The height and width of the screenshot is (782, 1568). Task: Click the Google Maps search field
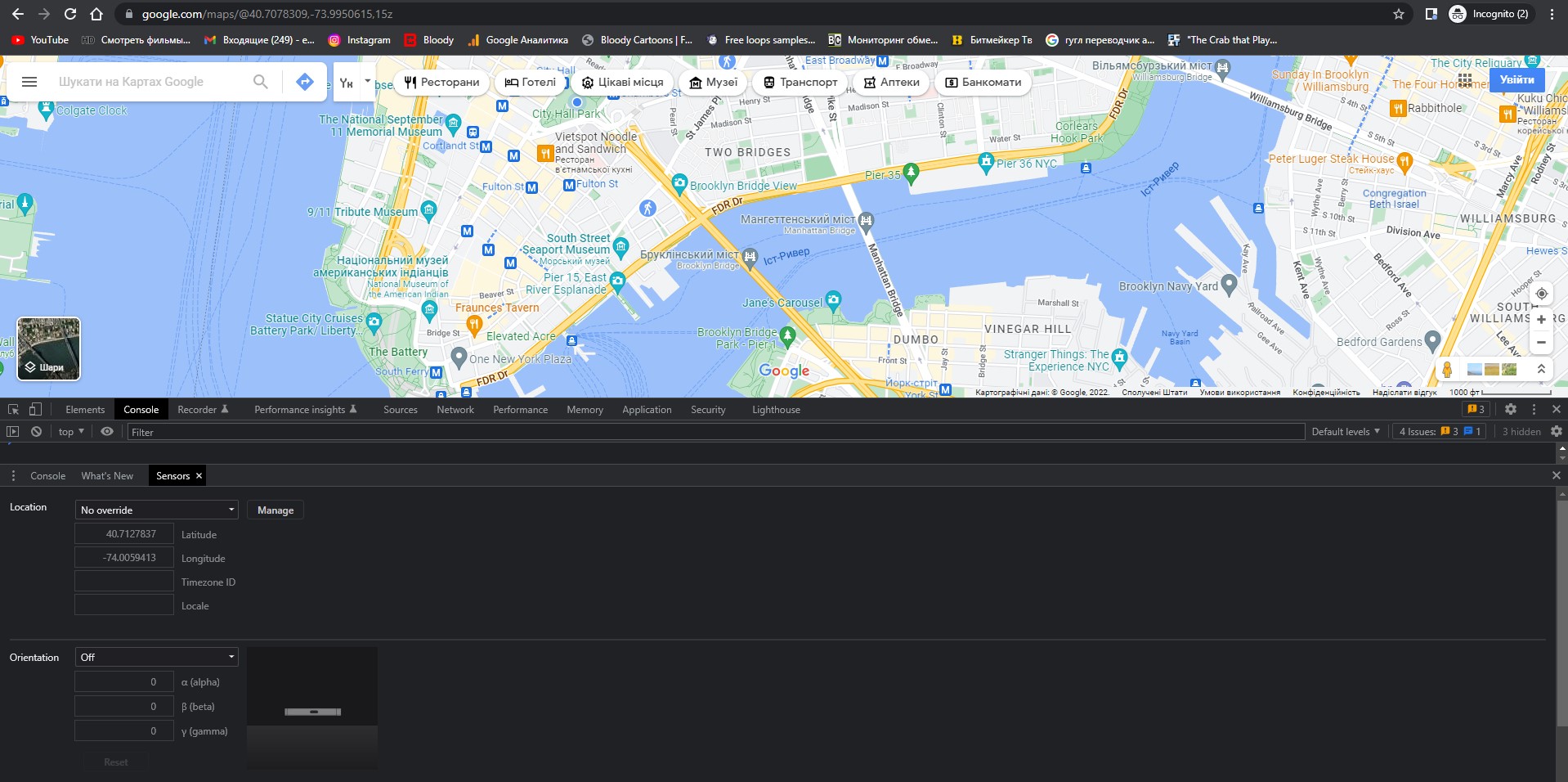point(147,82)
